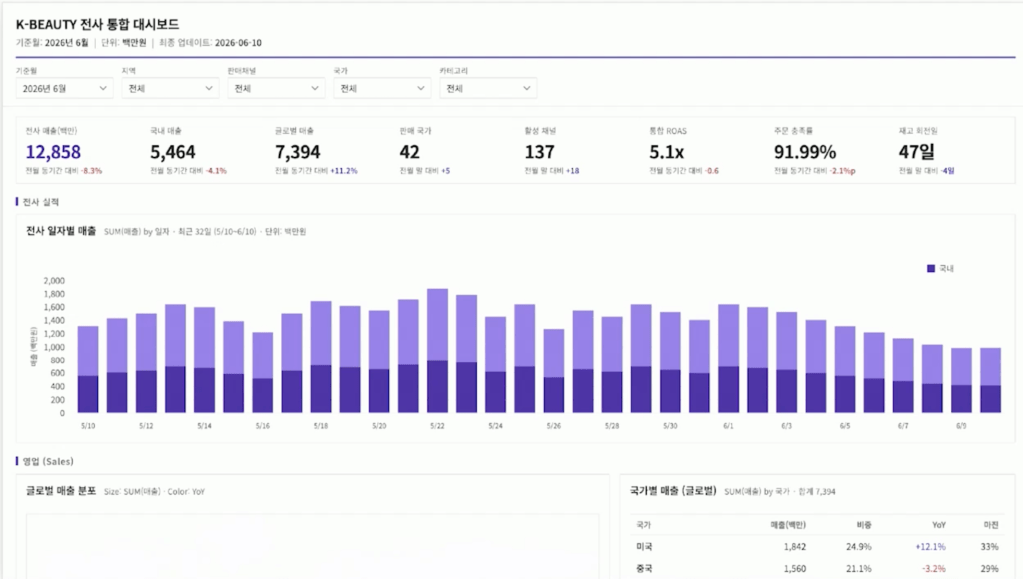Select the 재고 회전일 47일 KPI card
Viewport: 1023px width, 579px height.
click(952, 151)
